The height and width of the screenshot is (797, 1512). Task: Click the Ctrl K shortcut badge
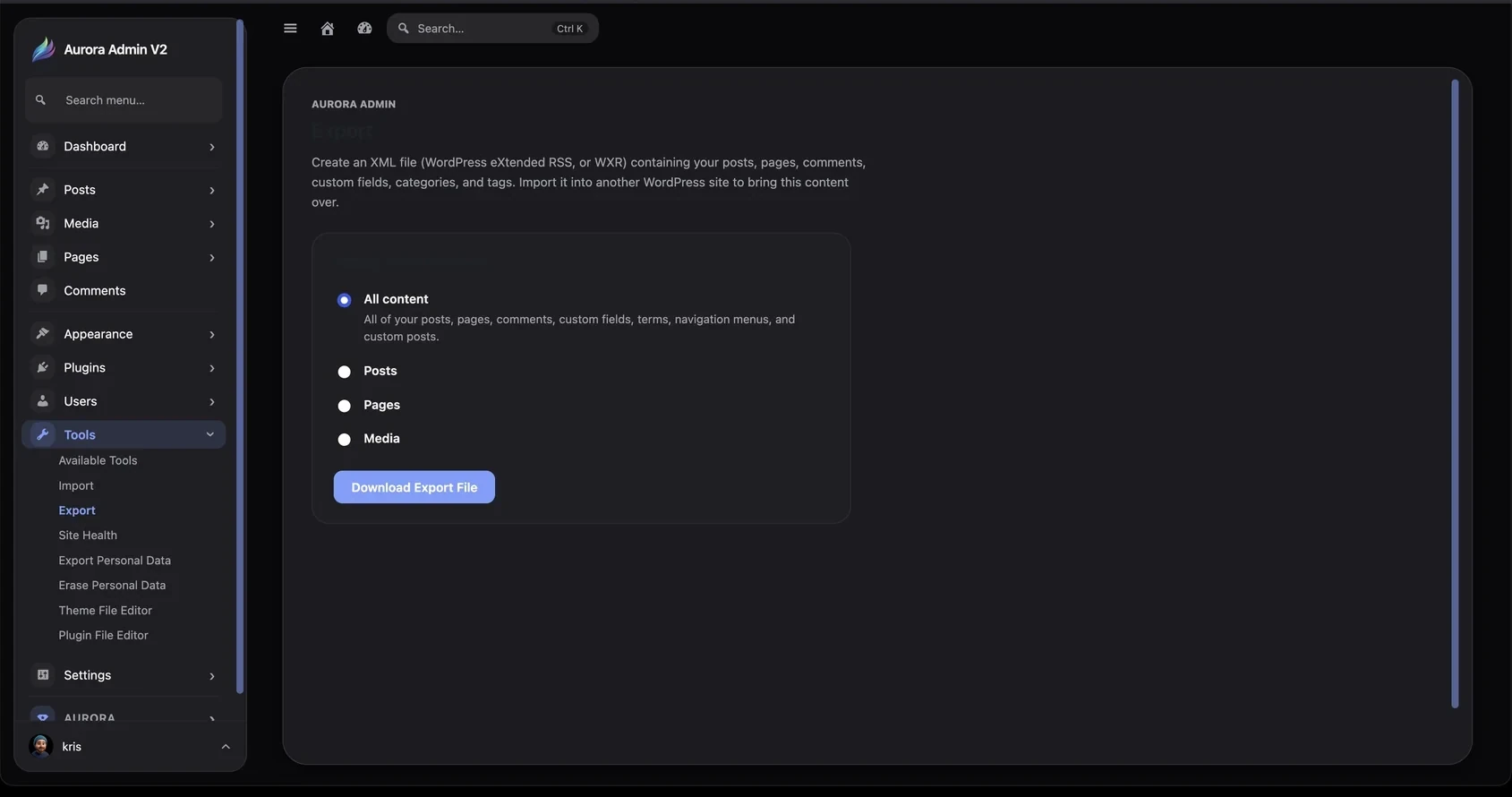569,29
